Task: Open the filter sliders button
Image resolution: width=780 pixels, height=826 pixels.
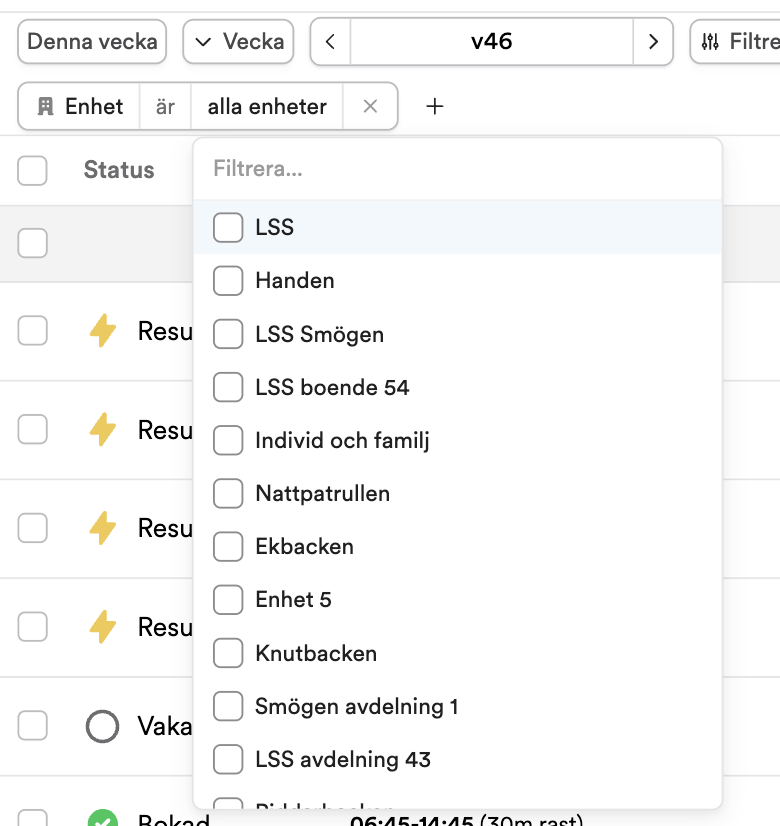Action: [x=737, y=42]
